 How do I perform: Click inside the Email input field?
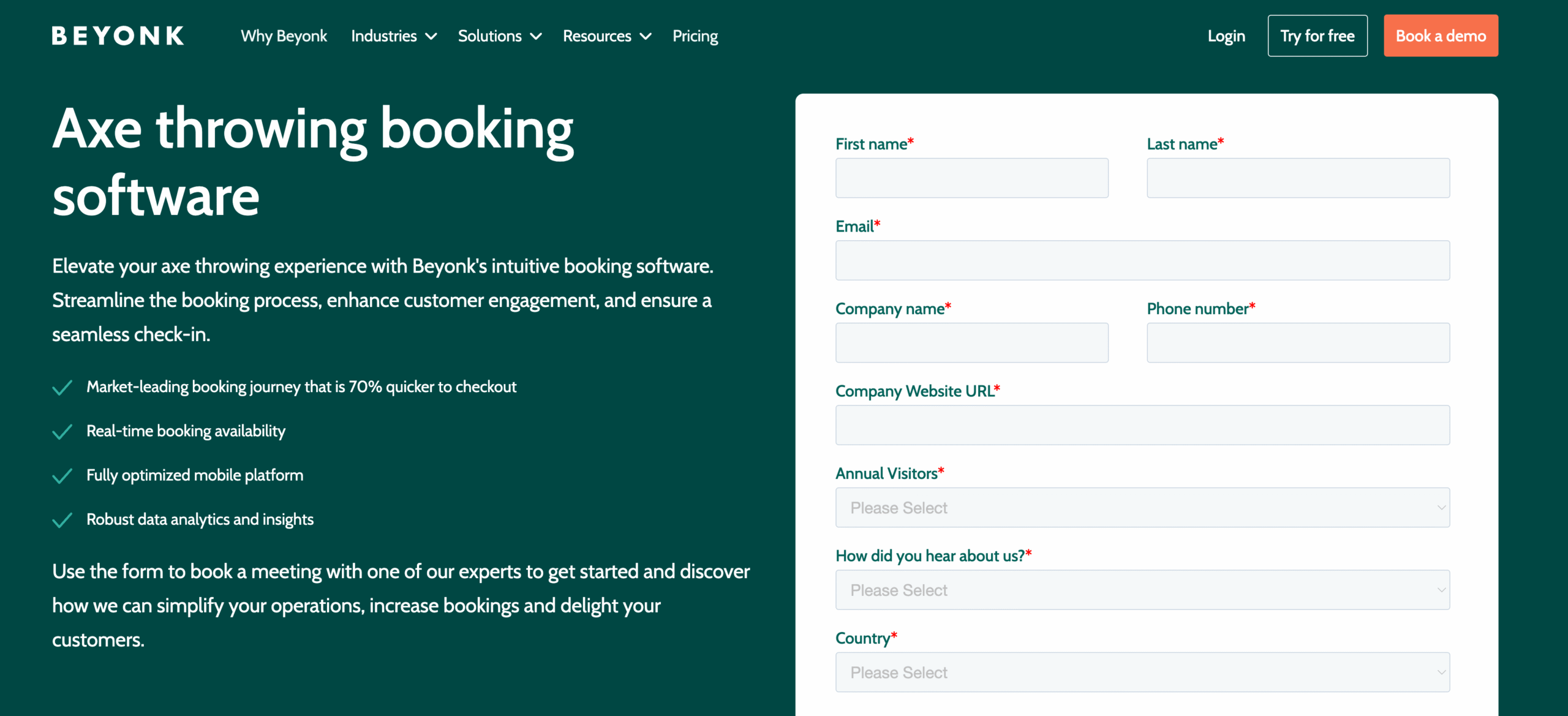coord(1142,260)
